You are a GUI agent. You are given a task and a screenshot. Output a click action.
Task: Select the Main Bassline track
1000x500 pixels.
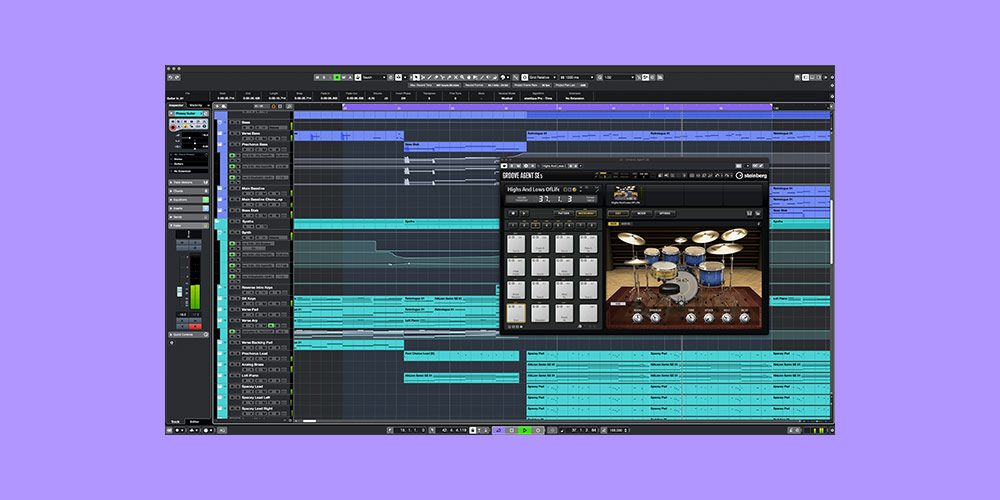point(253,189)
